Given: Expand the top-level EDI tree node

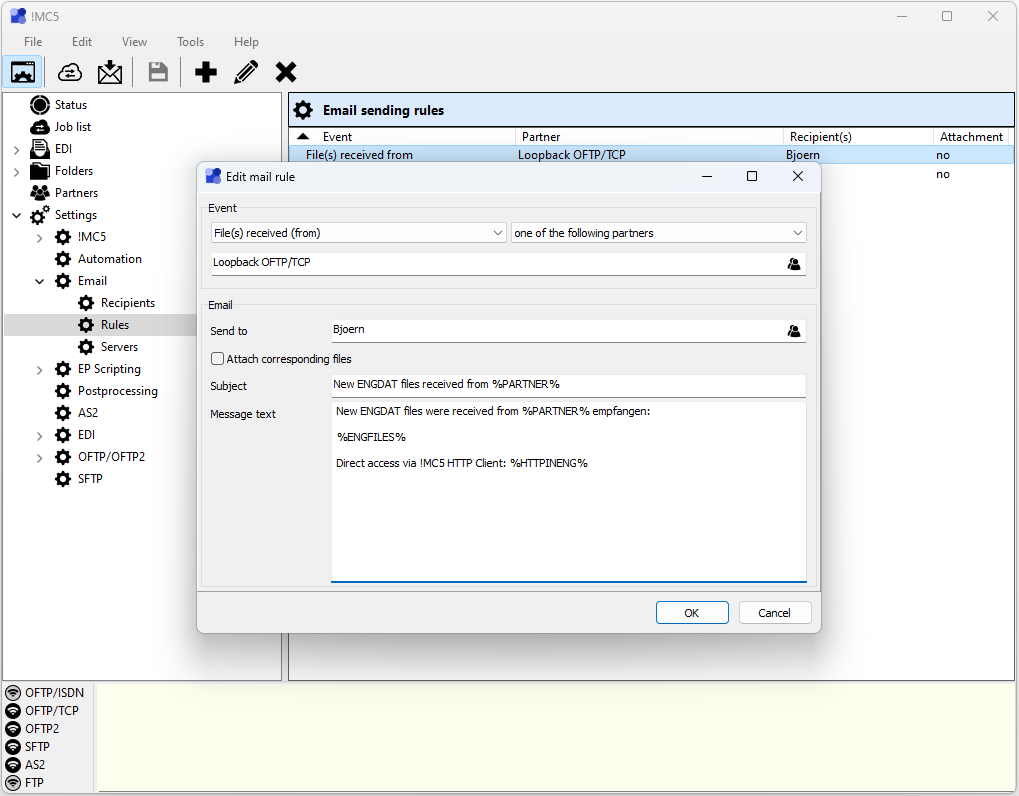Looking at the screenshot, I should point(17,149).
